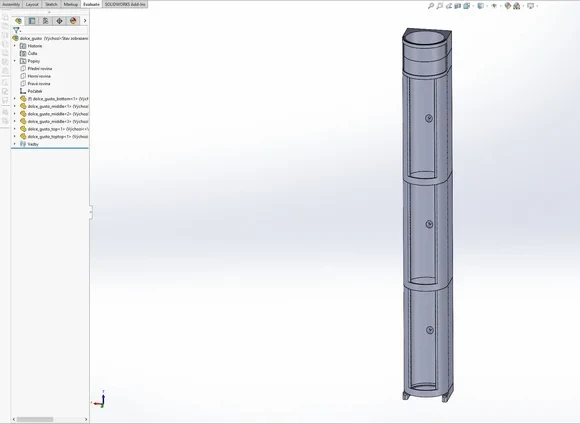
Task: Open the FeatureManager design tree tab
Action: coord(18,21)
